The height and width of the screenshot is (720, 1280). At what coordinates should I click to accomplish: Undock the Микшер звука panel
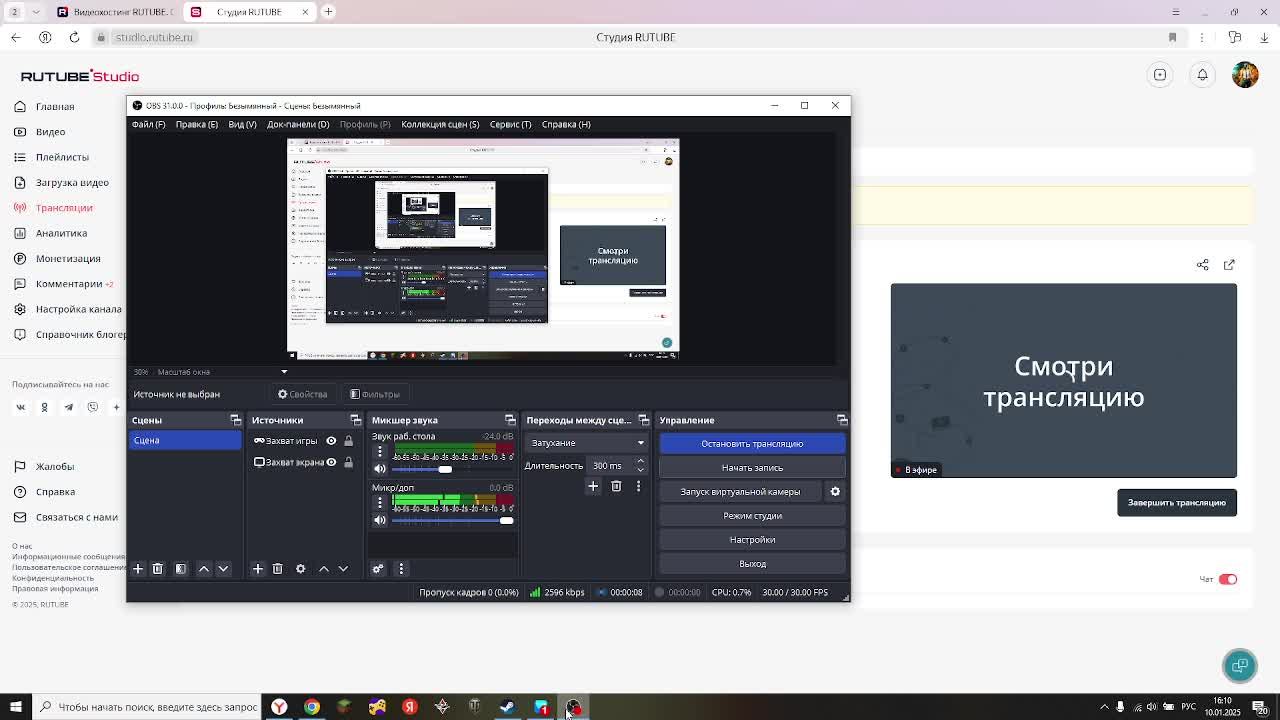[510, 420]
